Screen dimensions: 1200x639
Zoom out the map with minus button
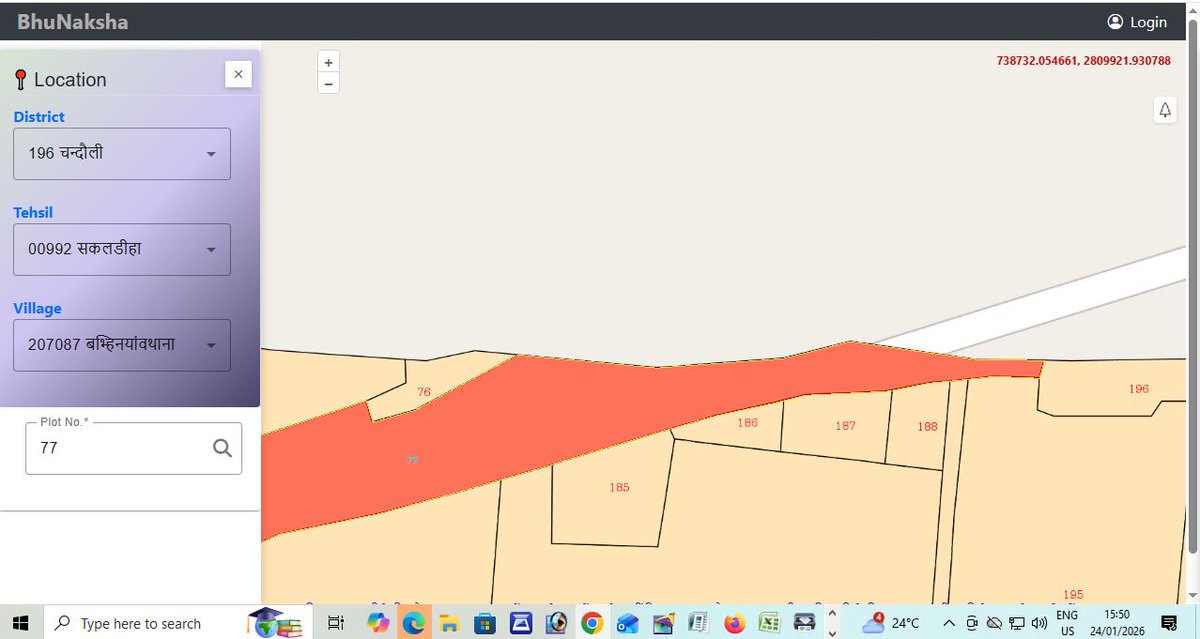point(328,83)
